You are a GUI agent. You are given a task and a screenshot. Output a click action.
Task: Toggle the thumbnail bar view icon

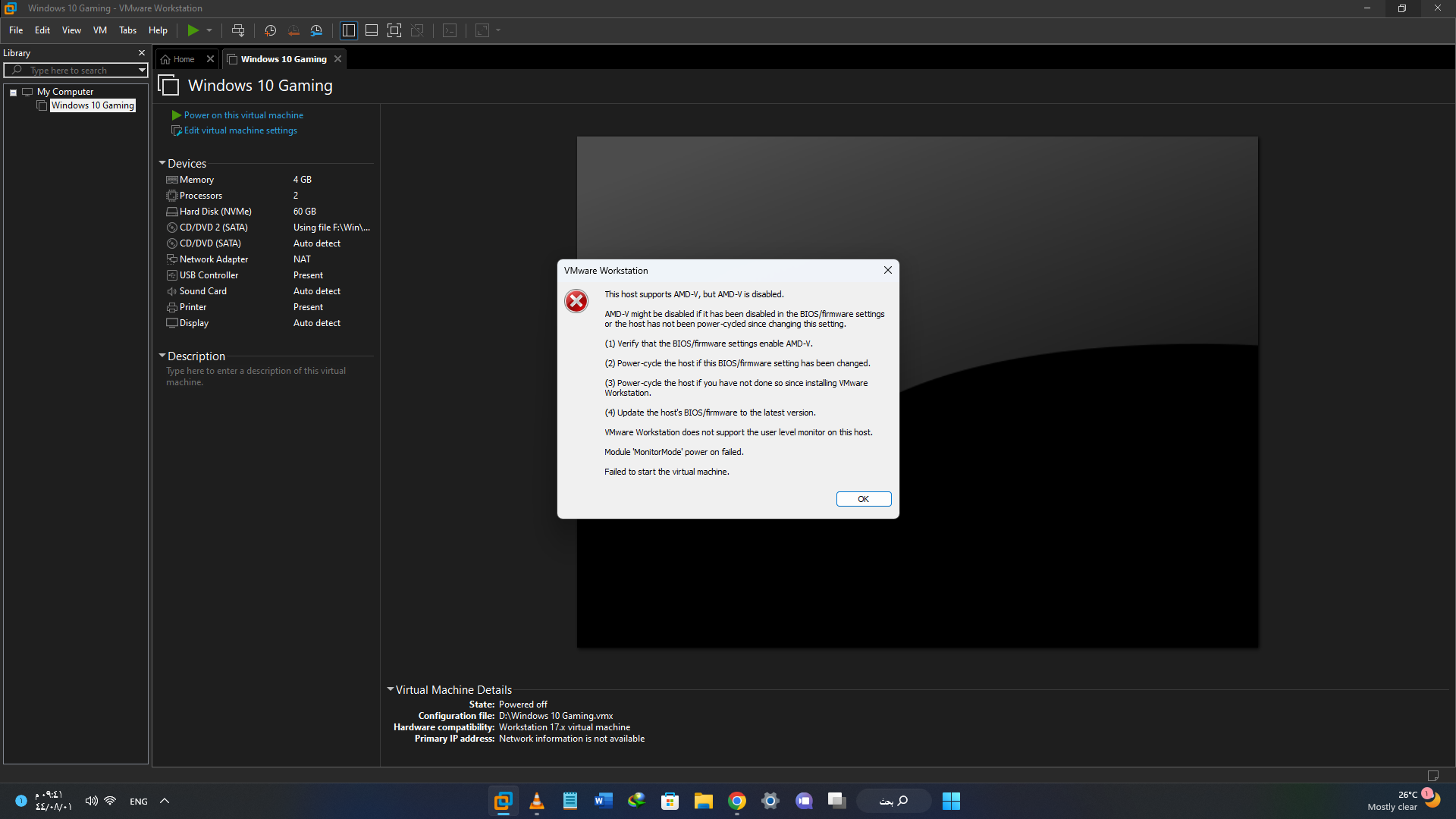pyautogui.click(x=372, y=30)
